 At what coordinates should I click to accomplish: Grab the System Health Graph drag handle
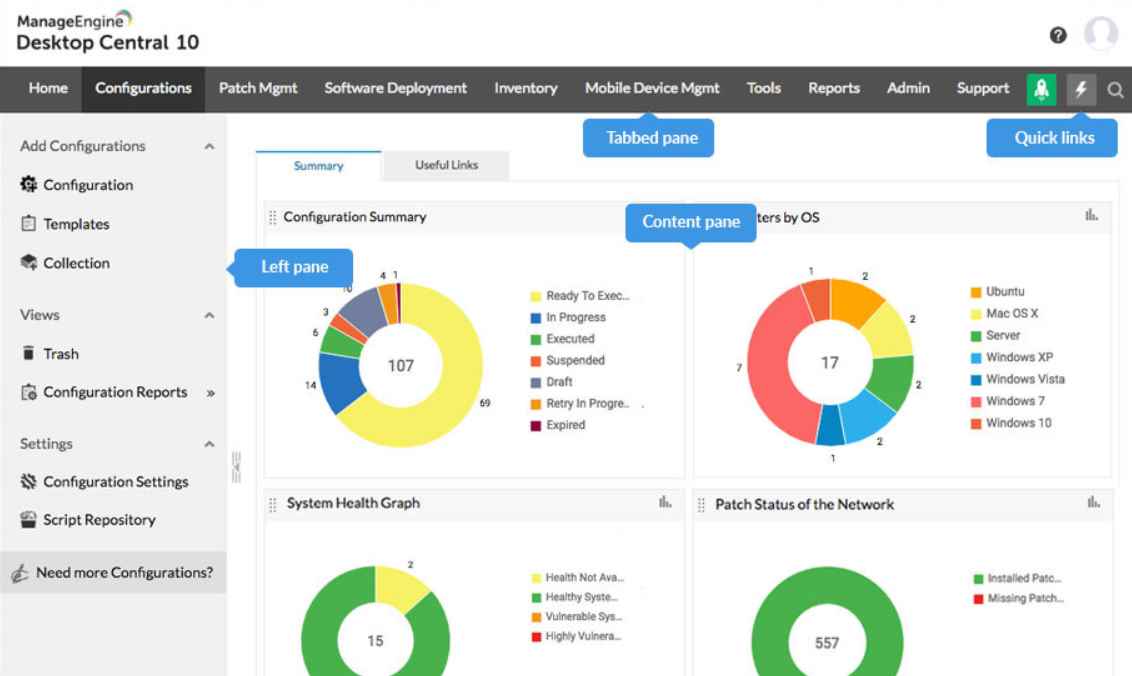tap(272, 504)
